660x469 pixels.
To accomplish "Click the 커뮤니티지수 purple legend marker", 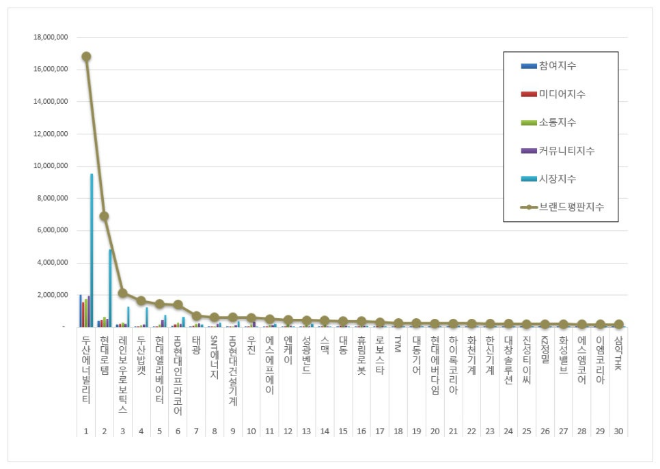I will 528,150.
